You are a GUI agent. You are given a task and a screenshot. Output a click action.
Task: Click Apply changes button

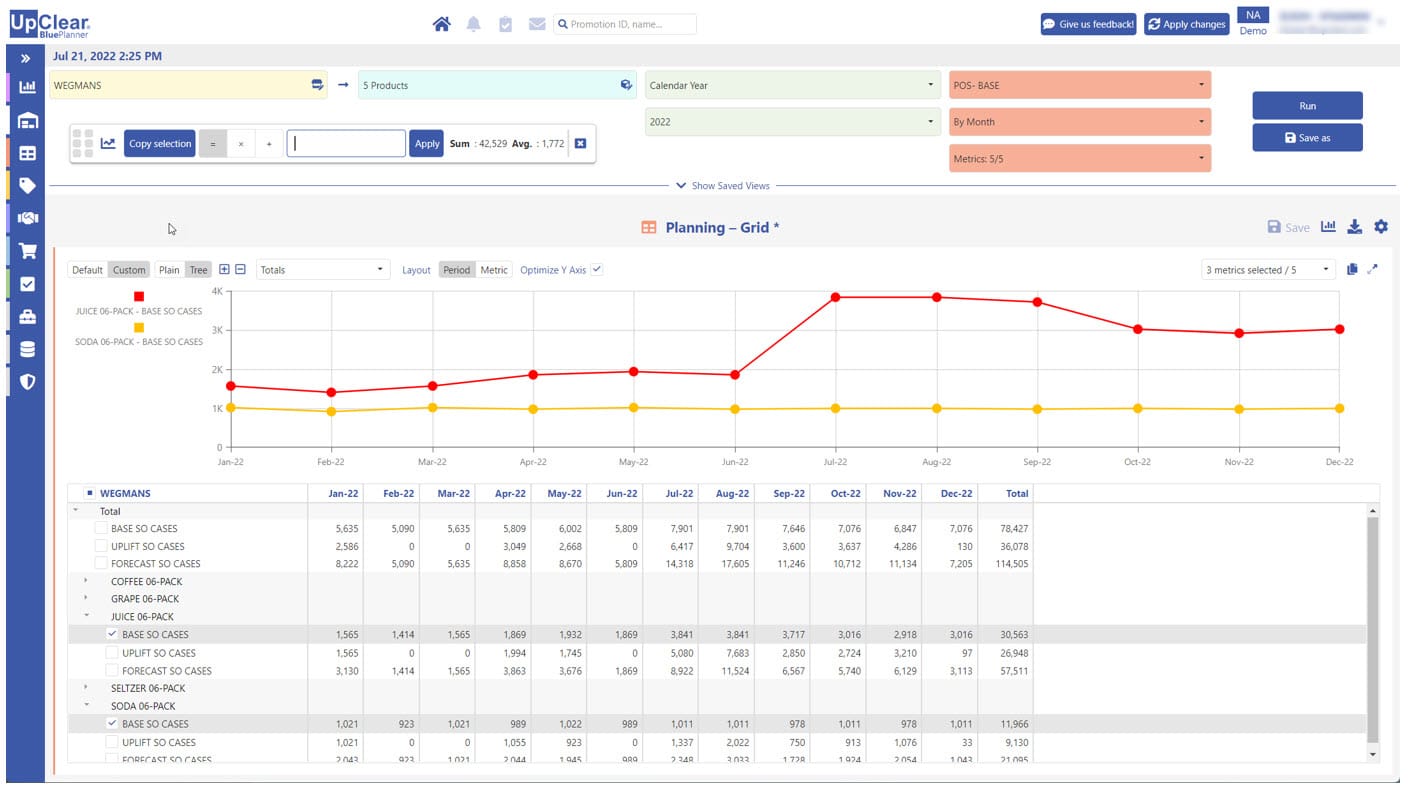tap(1186, 24)
